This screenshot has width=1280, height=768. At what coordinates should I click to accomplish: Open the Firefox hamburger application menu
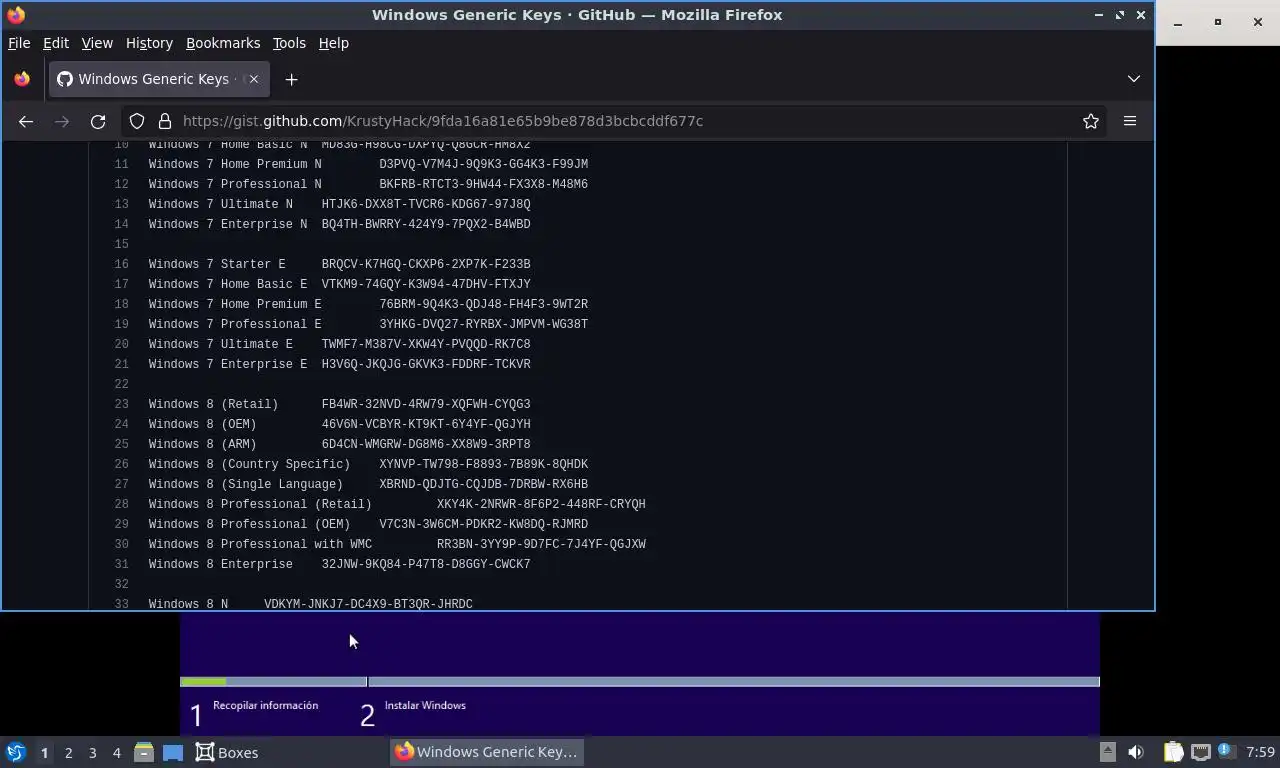(x=1130, y=121)
